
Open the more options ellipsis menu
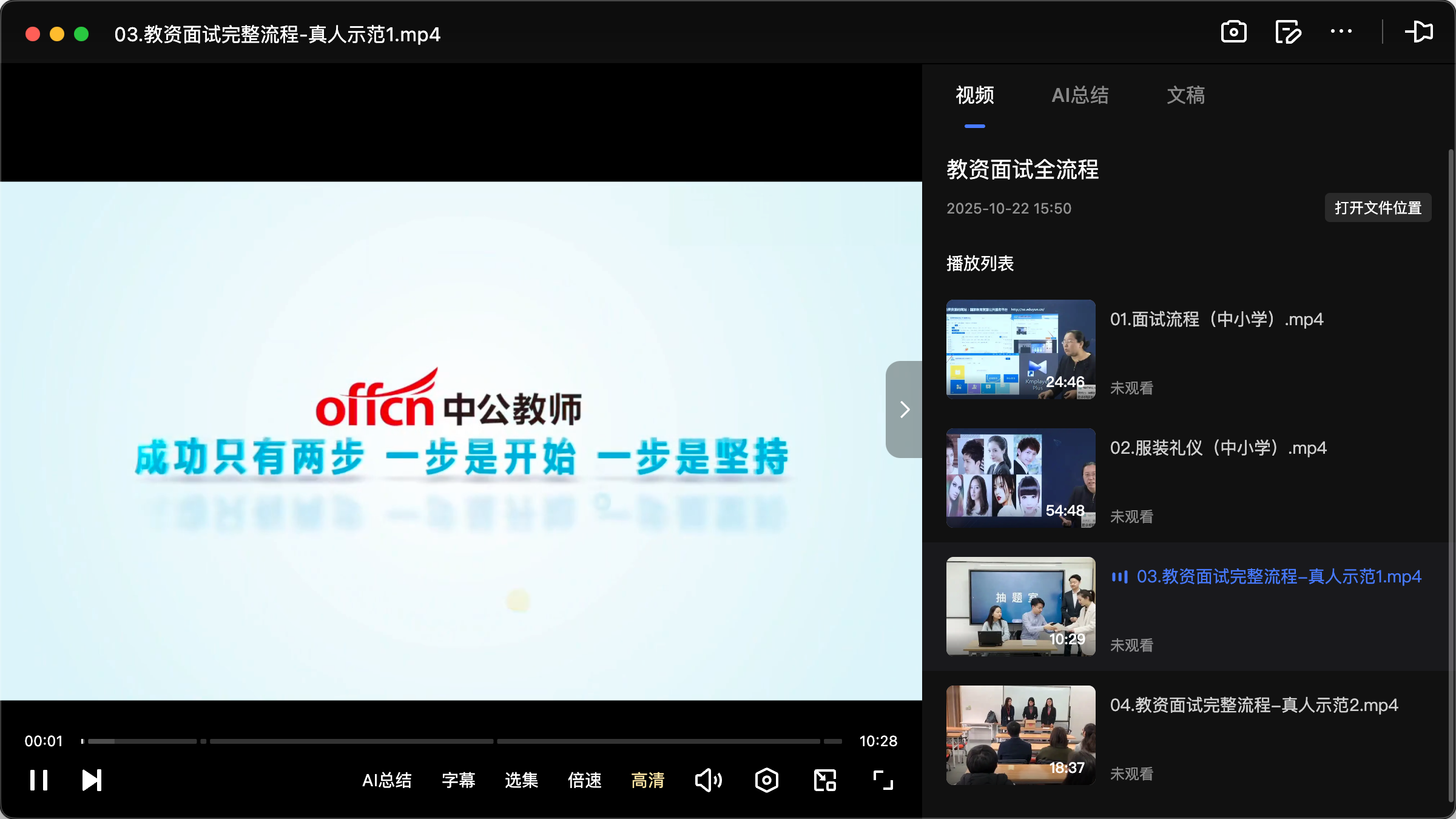pos(1341,32)
